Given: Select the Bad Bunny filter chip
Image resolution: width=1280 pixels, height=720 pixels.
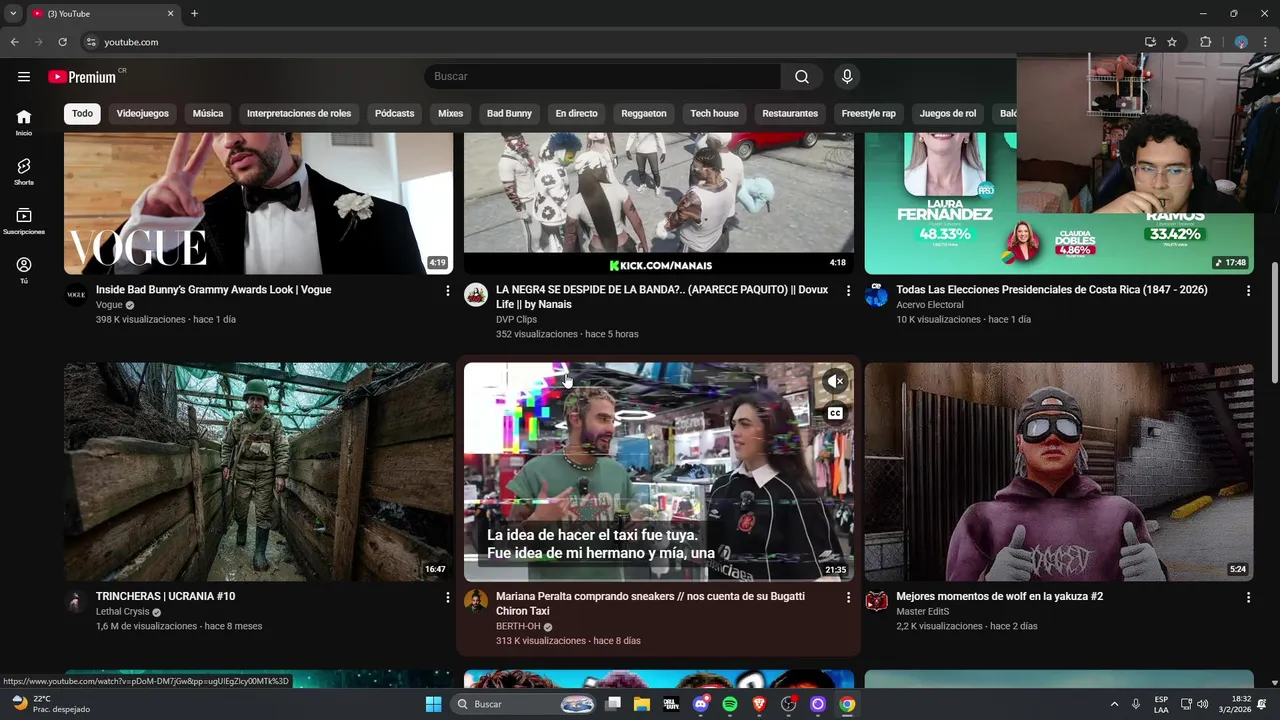Looking at the screenshot, I should pos(509,114).
